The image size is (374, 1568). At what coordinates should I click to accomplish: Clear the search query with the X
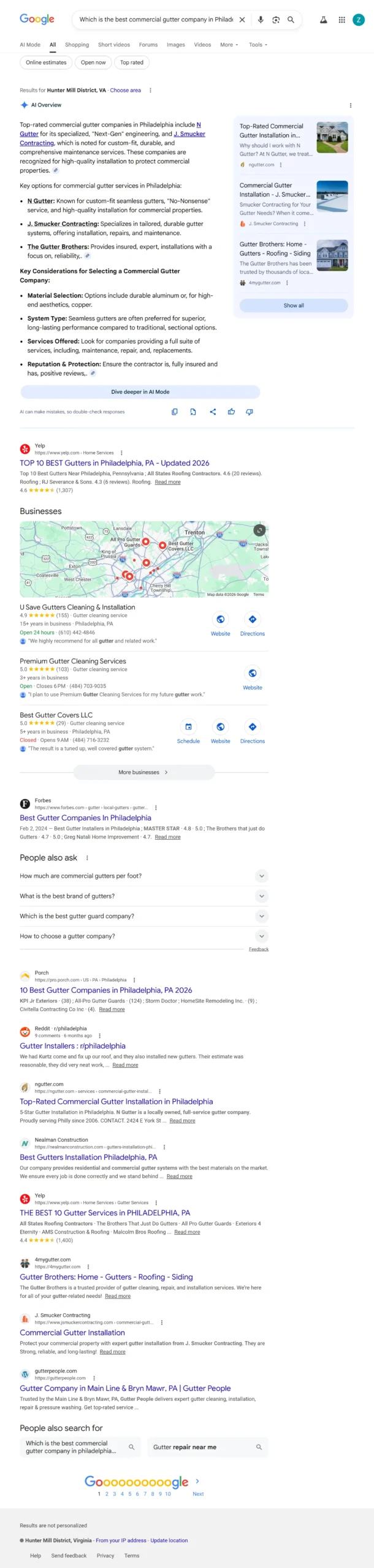[x=242, y=19]
